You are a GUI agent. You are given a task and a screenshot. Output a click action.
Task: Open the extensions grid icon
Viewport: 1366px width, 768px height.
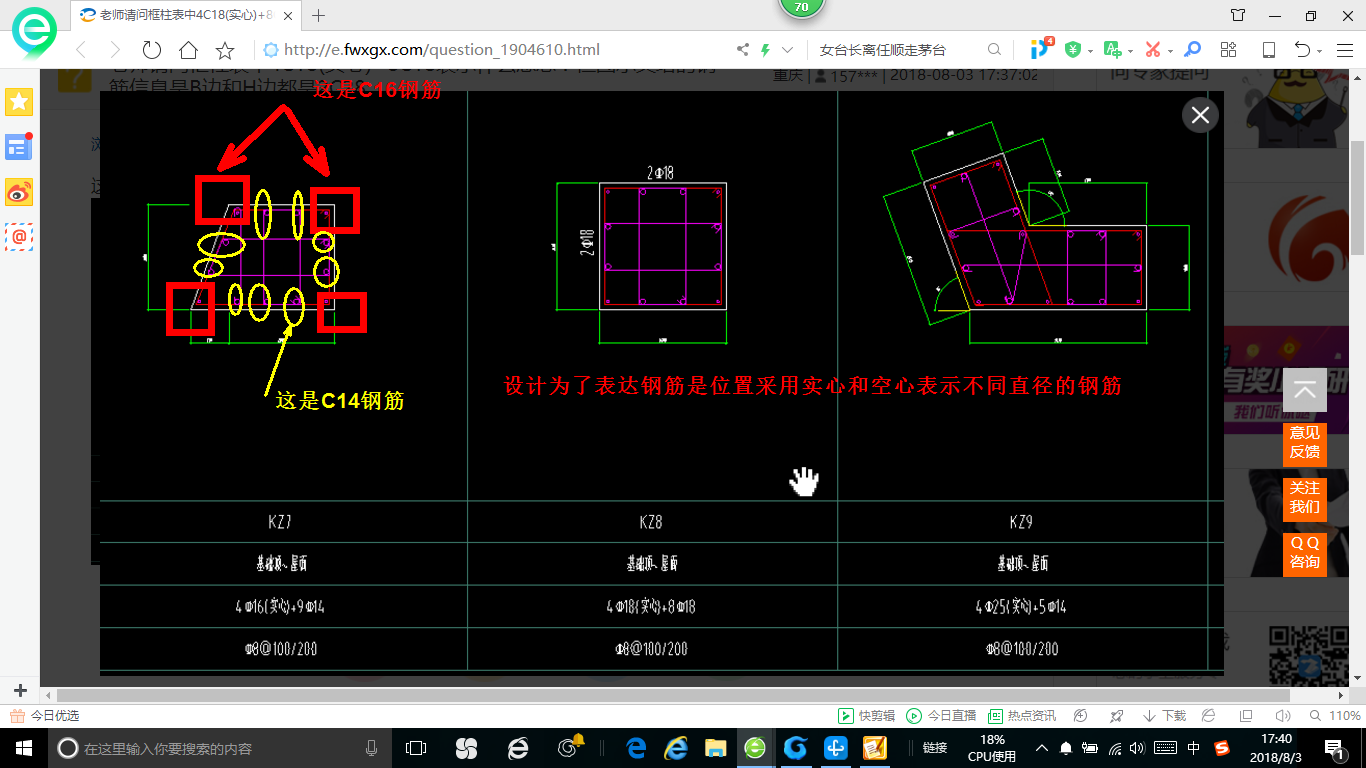tap(1229, 50)
